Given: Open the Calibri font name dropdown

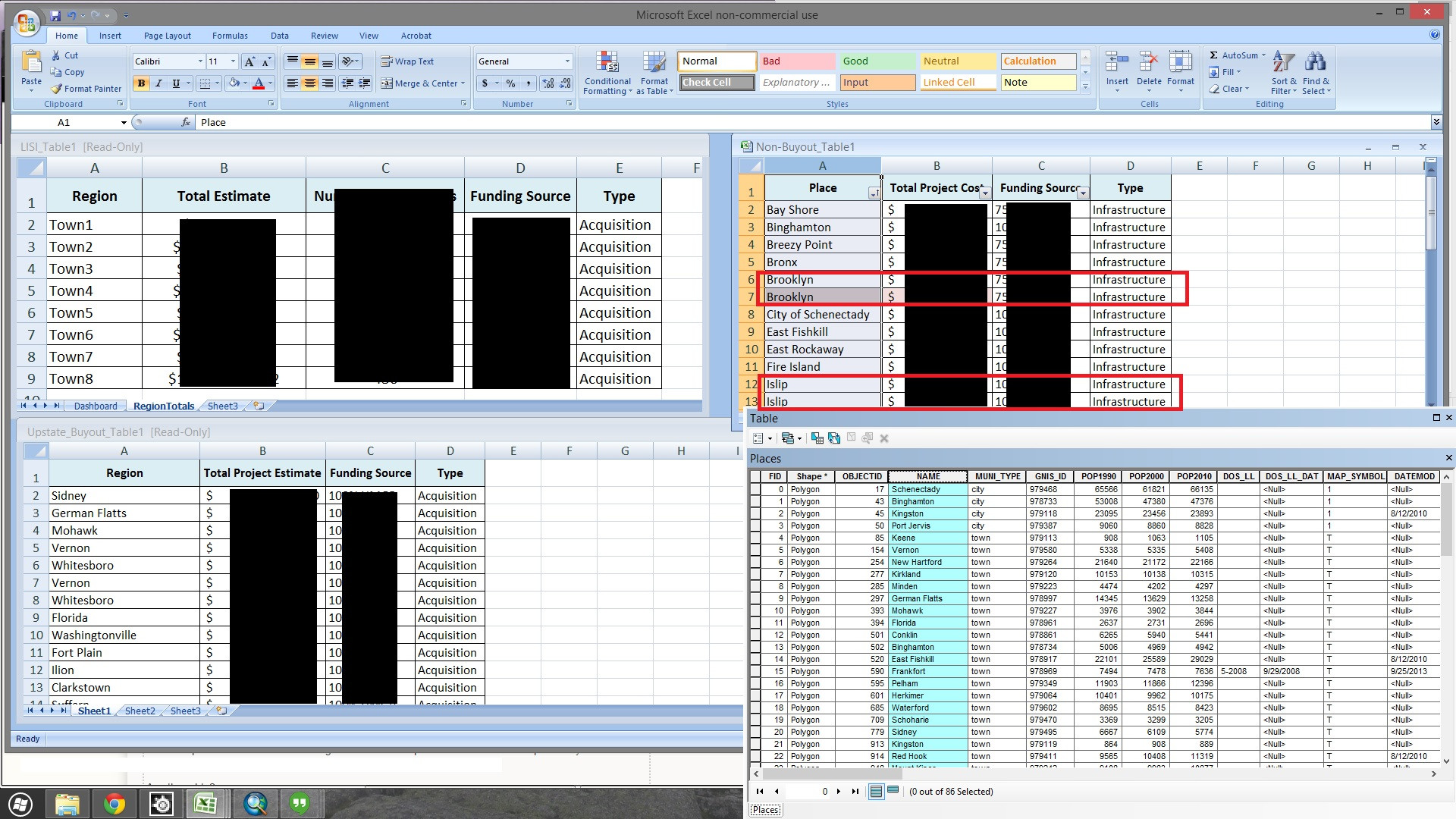Looking at the screenshot, I should point(200,61).
